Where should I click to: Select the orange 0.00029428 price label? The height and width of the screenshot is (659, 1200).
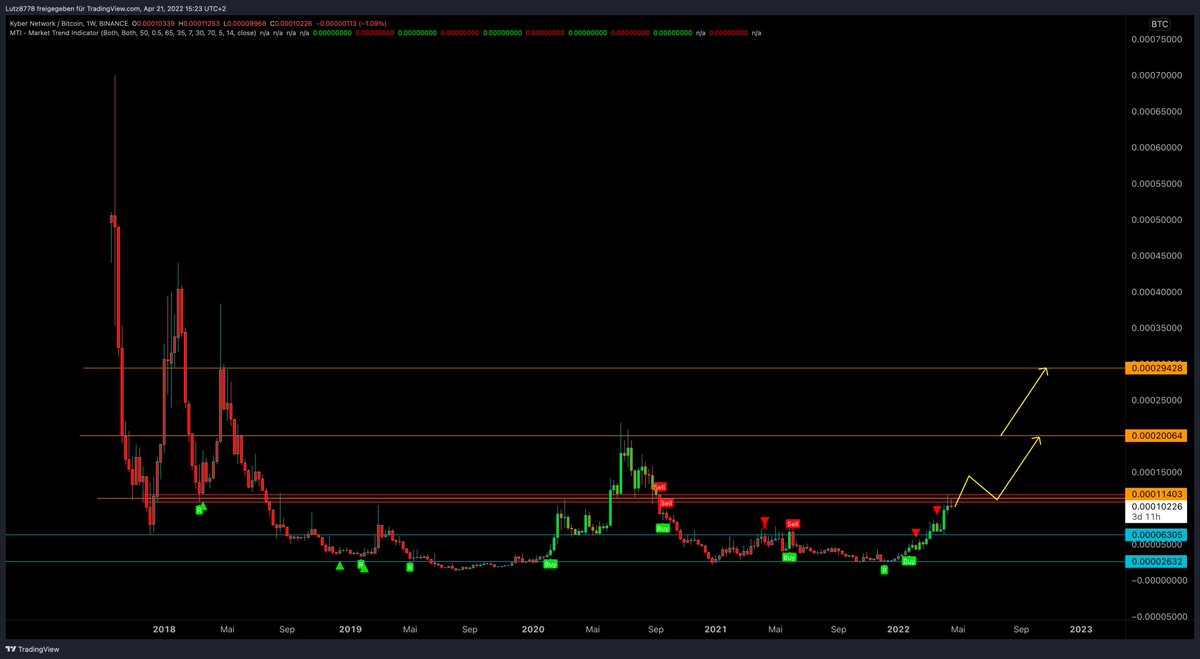tap(1156, 368)
